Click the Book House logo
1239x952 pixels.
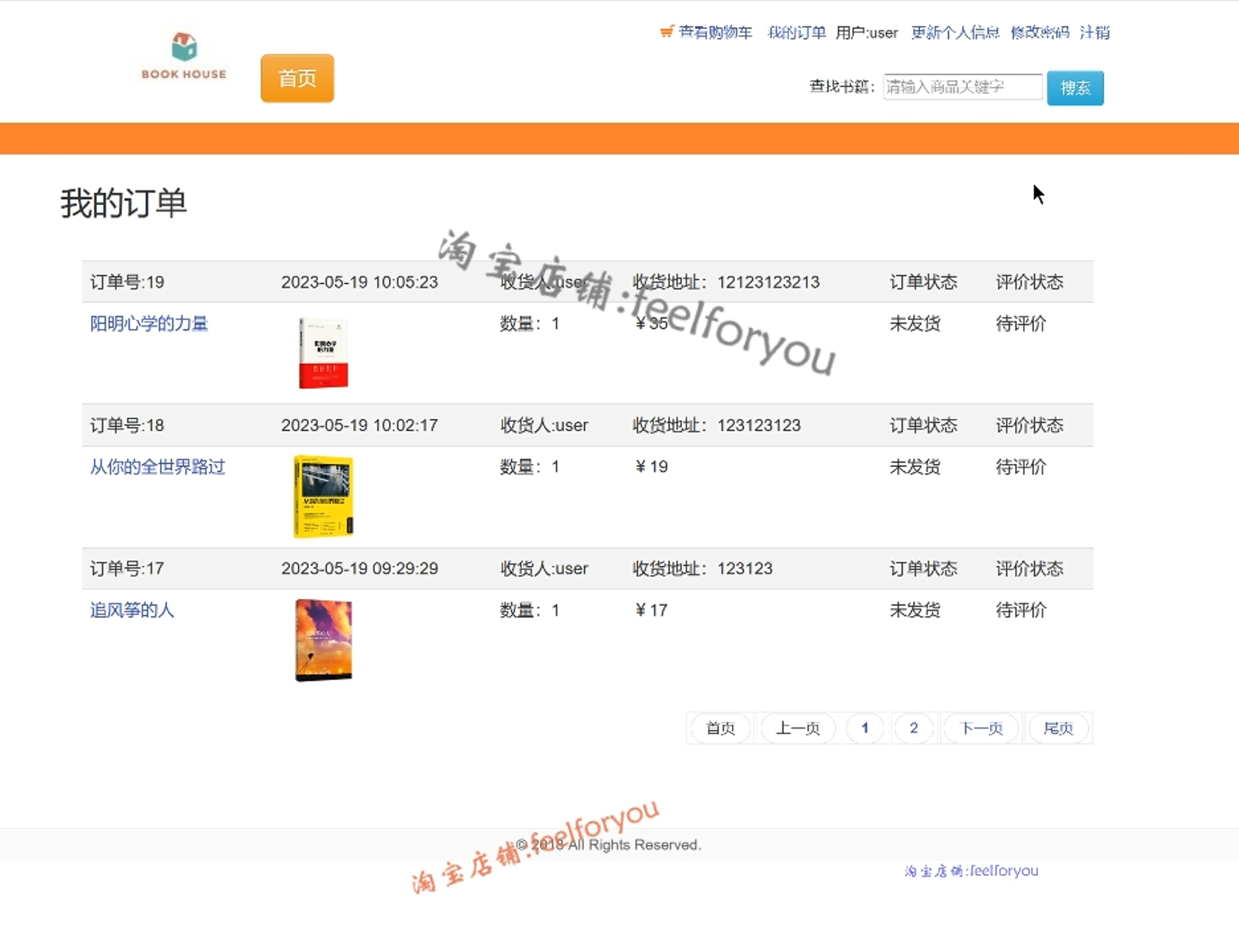click(x=184, y=57)
